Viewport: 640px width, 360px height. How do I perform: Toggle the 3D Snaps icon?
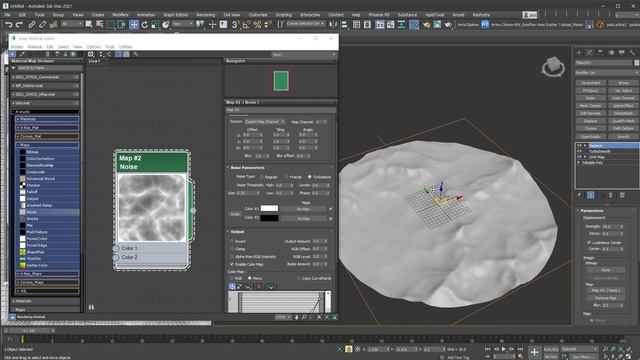236,25
